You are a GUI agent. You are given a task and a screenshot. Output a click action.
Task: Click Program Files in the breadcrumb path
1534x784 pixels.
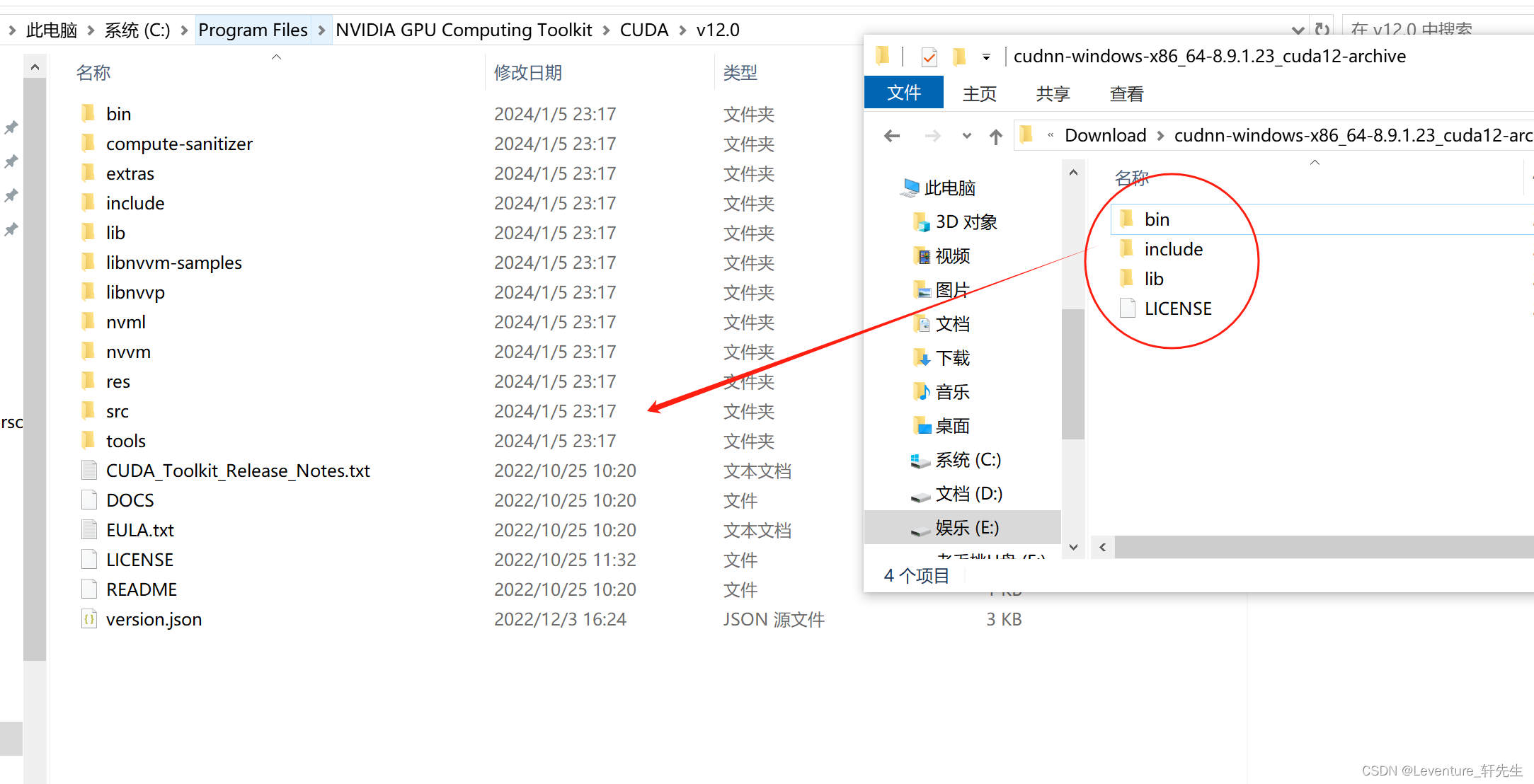[x=253, y=30]
